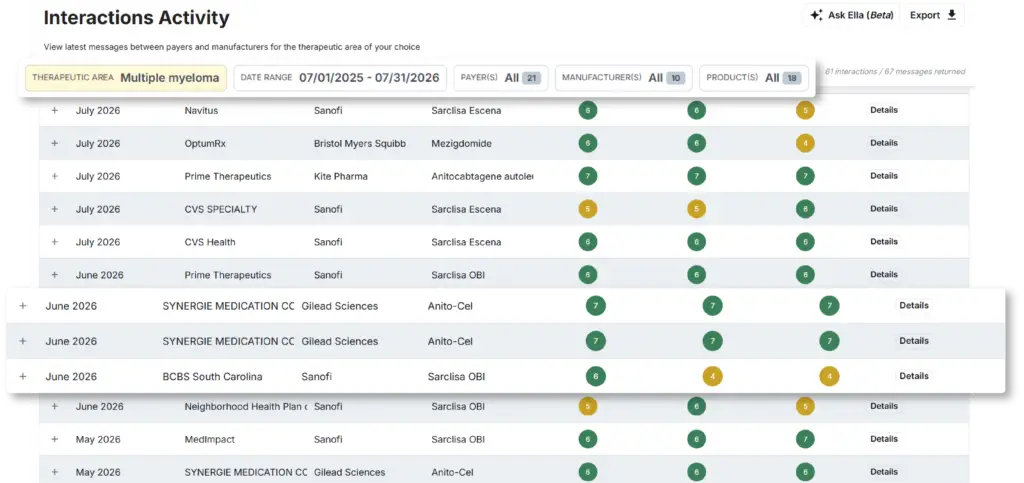Select the Mezigdomide product cell
Image resolution: width=1024 pixels, height=483 pixels.
tap(462, 144)
